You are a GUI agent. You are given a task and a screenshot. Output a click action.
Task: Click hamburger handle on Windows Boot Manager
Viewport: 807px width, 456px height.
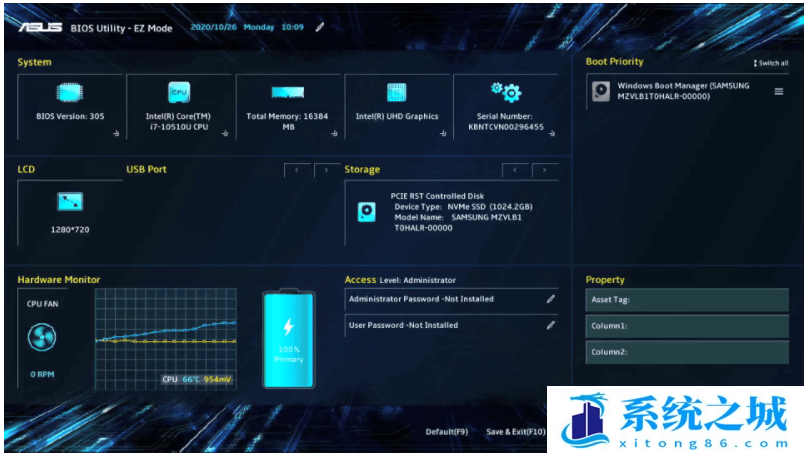[x=778, y=92]
